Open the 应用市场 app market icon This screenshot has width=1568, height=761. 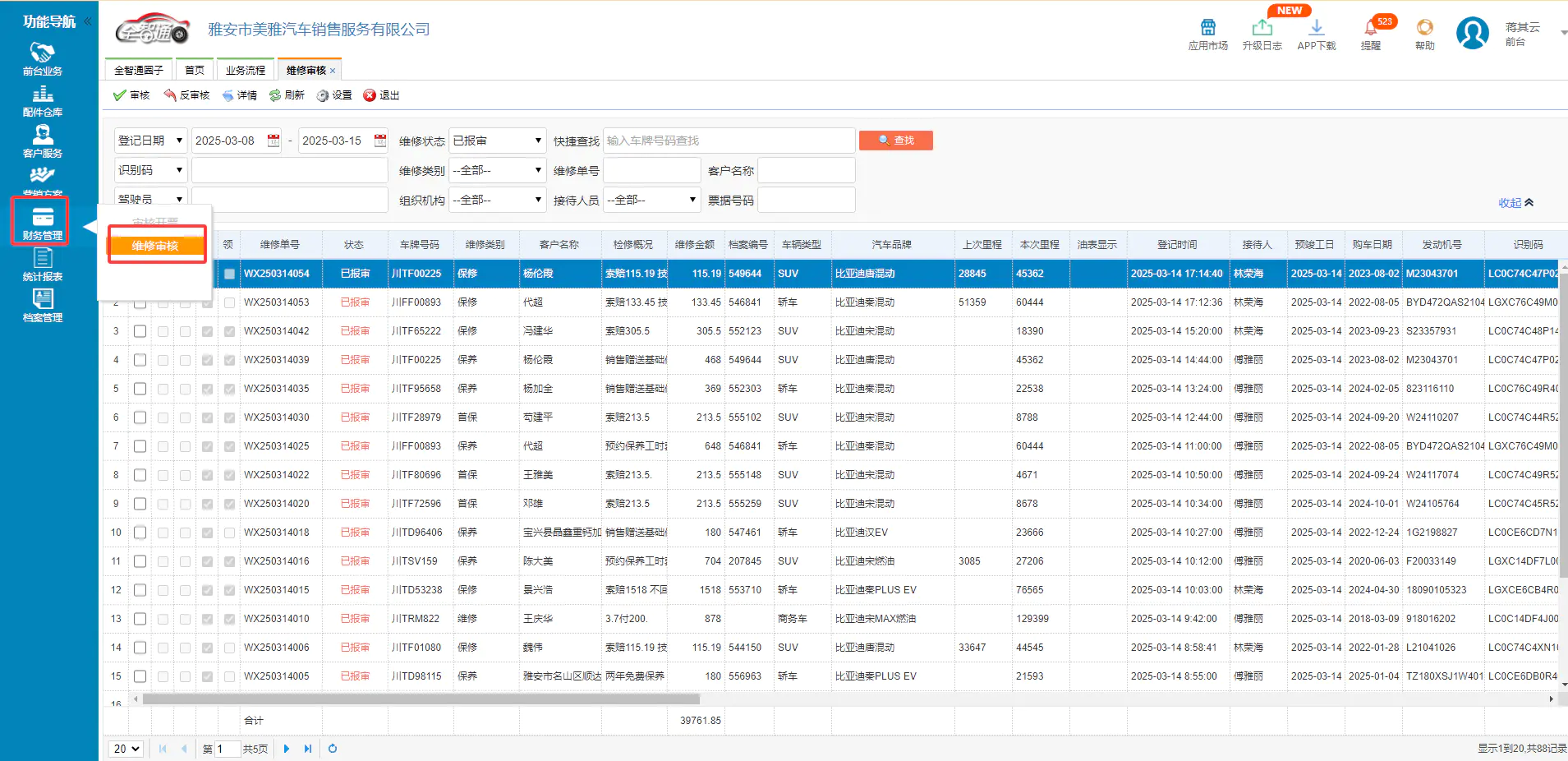point(1207,35)
